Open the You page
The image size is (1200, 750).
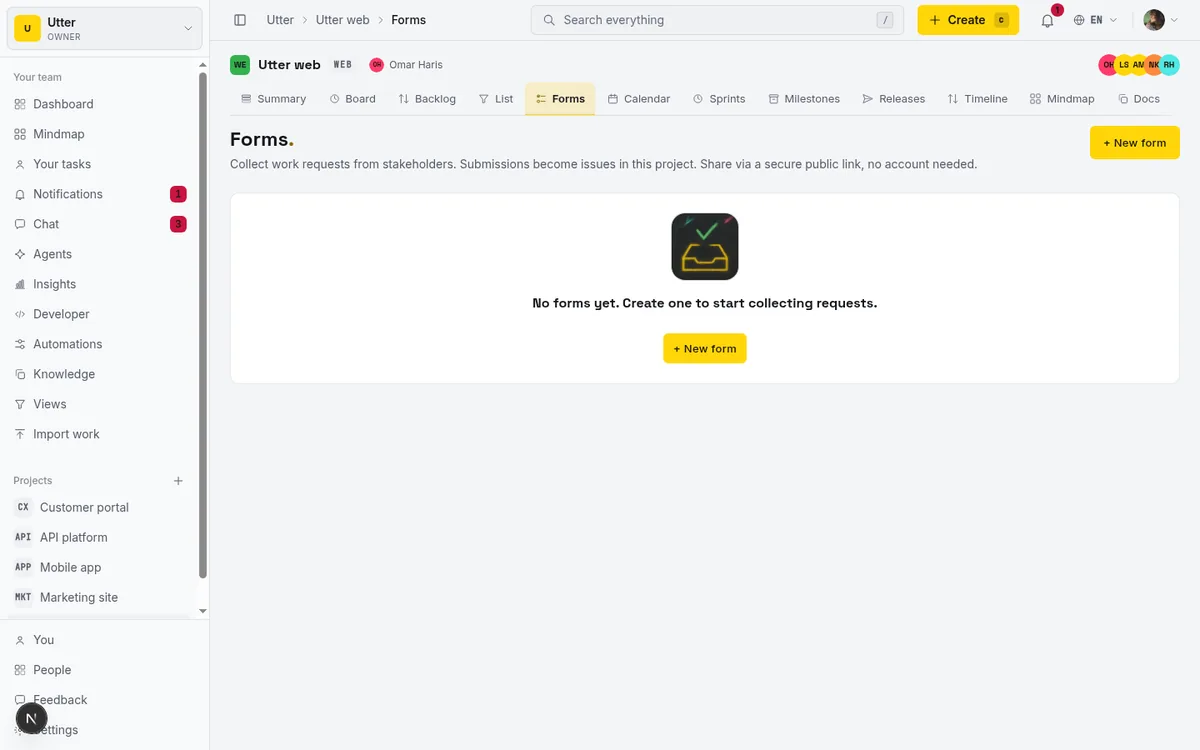102,640
